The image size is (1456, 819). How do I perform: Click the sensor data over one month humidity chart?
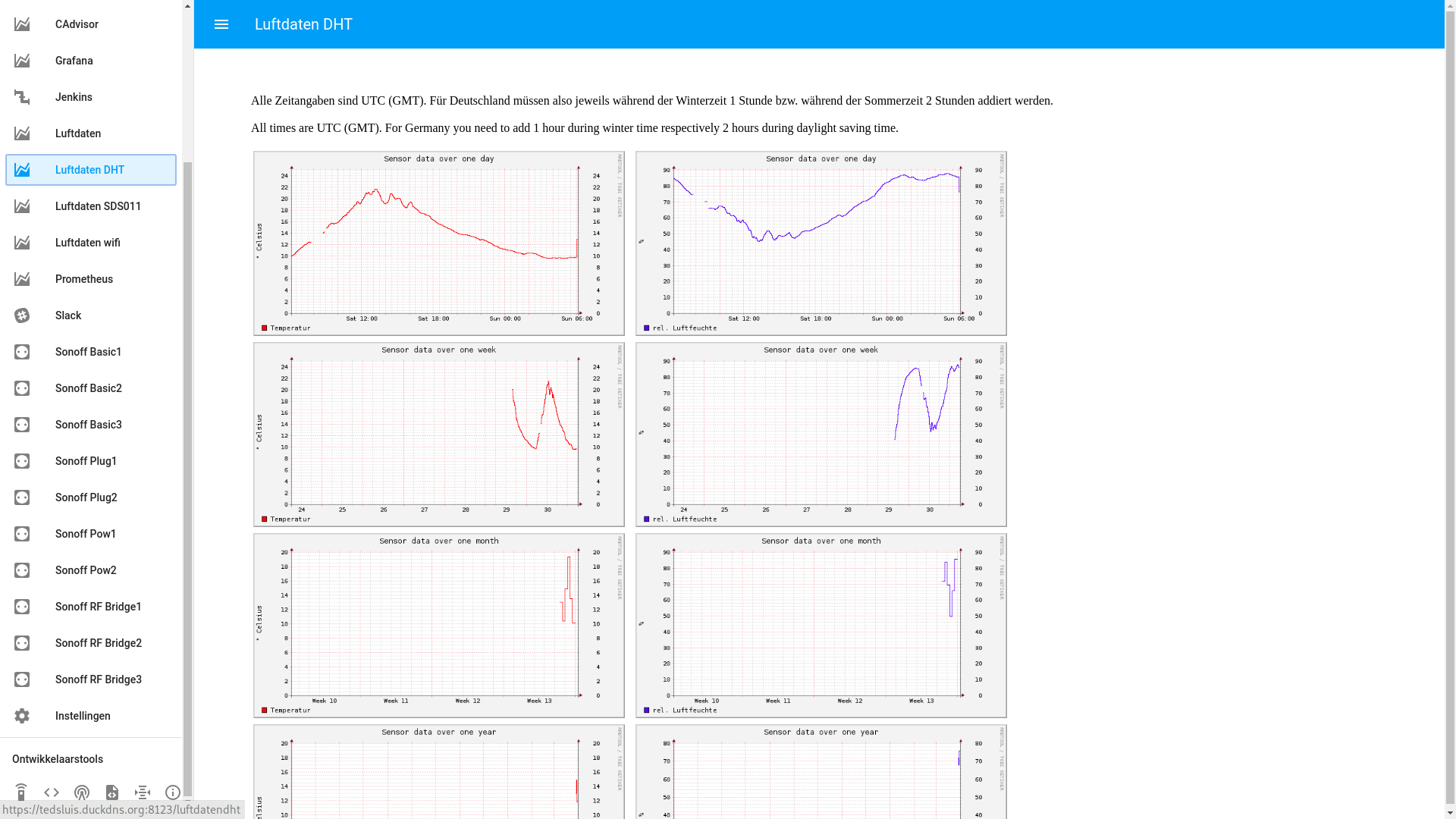(x=820, y=625)
